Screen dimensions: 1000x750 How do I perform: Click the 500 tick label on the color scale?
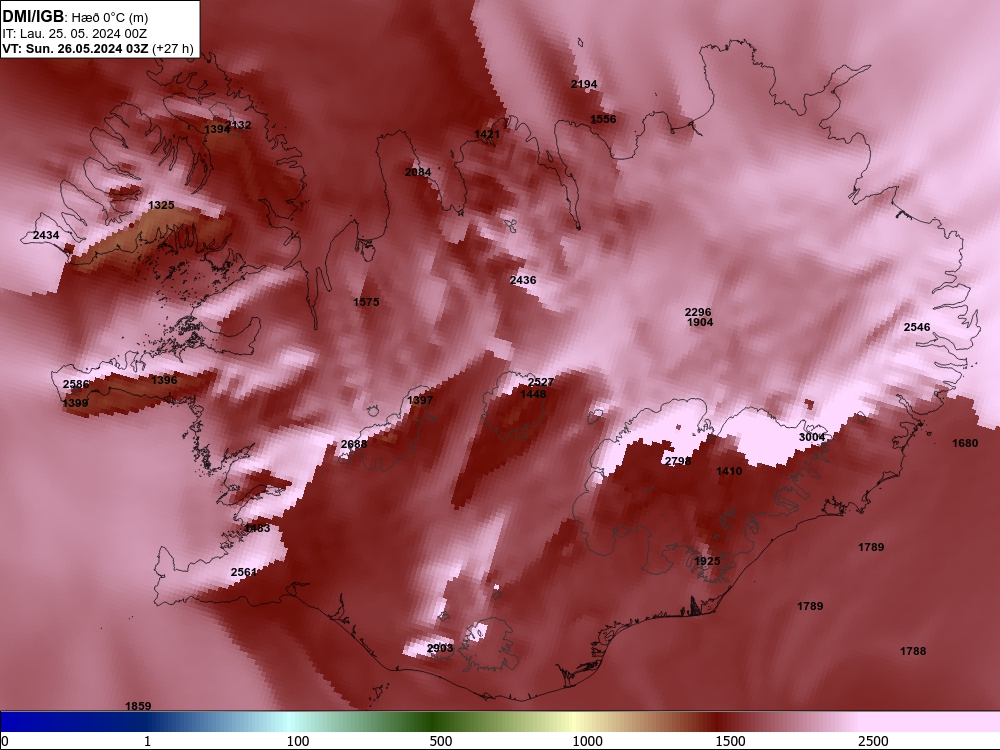coord(441,741)
